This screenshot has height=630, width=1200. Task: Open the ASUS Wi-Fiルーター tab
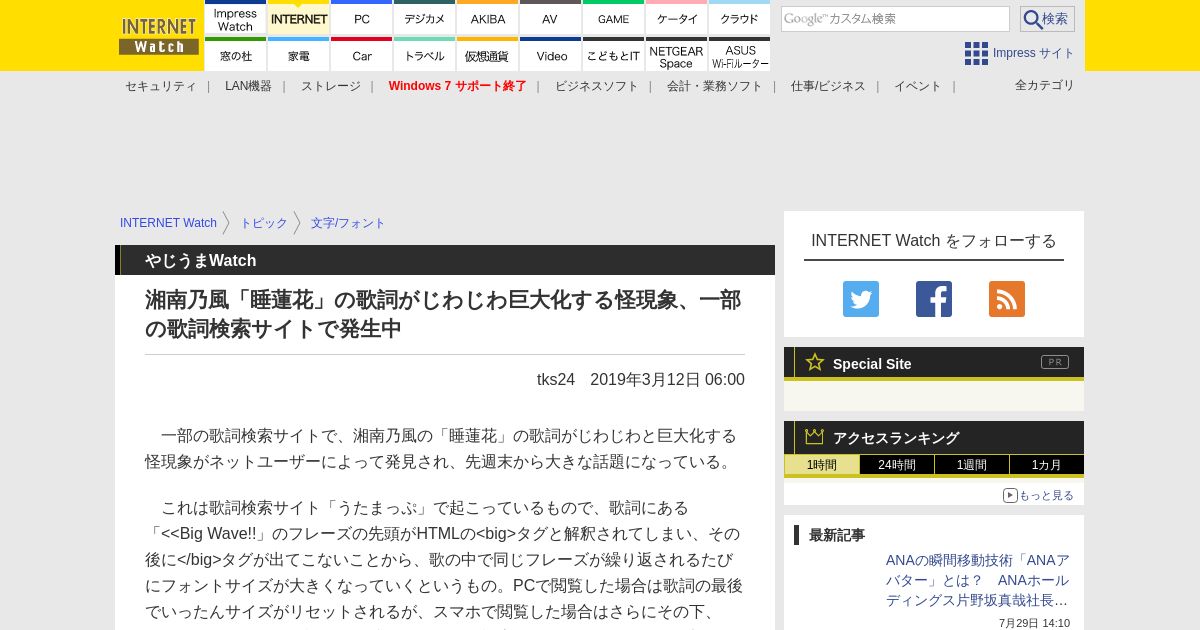[x=740, y=55]
